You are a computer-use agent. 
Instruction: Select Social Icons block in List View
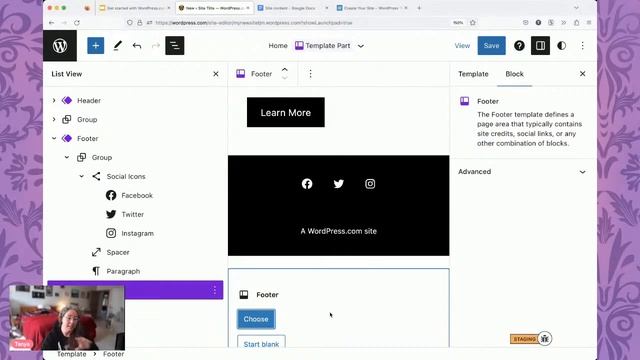point(126,176)
